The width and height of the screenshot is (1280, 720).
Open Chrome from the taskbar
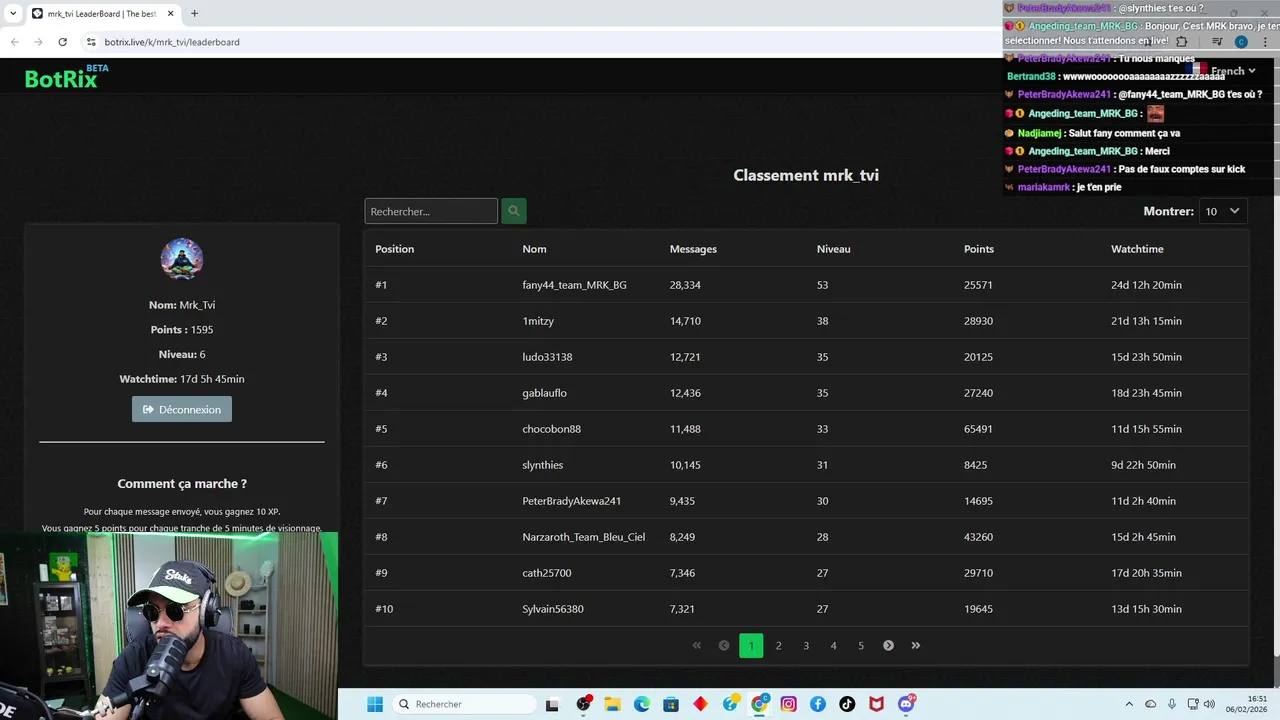pos(760,704)
